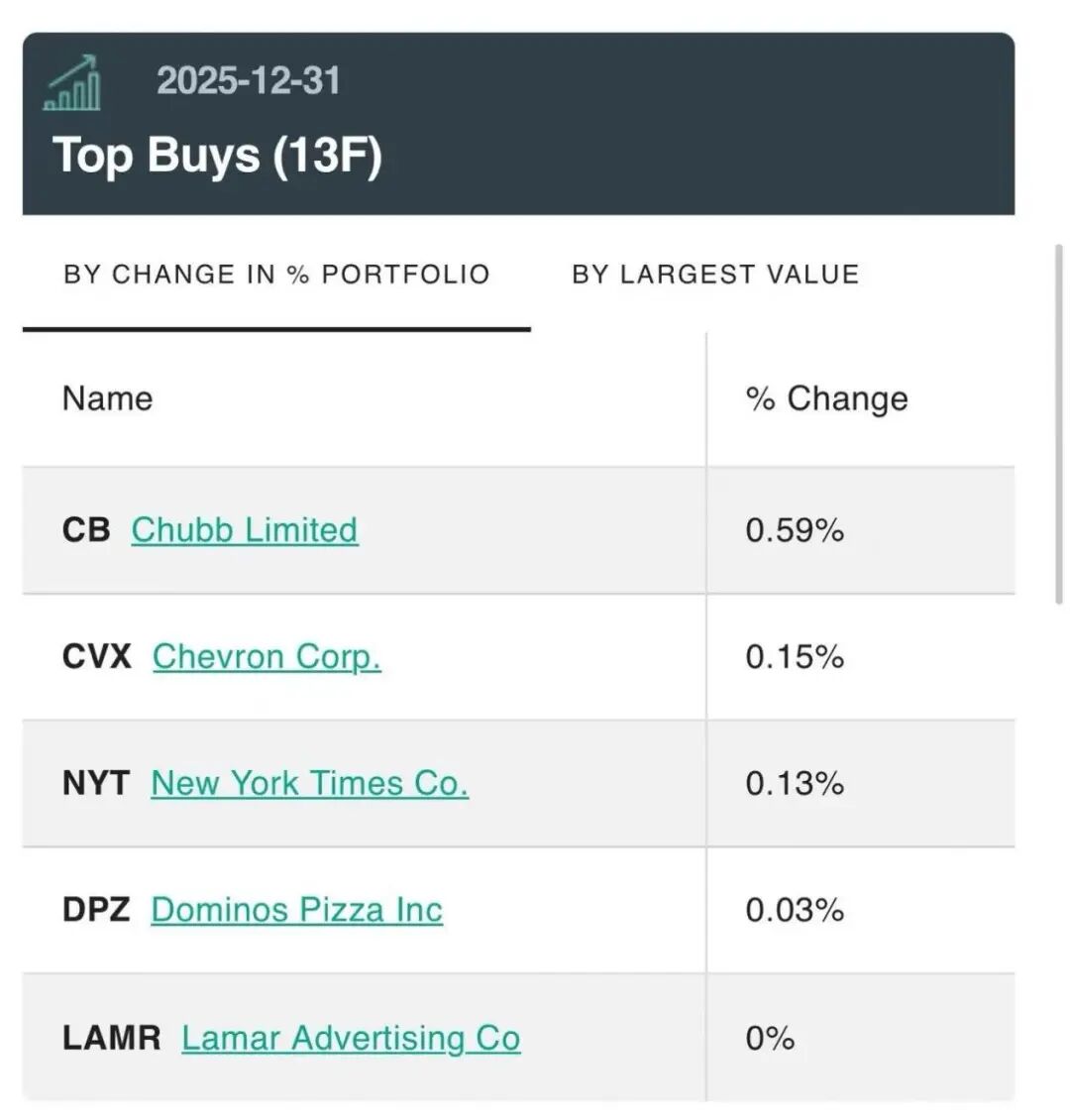Open the Chevron Corp. link
This screenshot has width=1070, height=1120.
(x=267, y=656)
